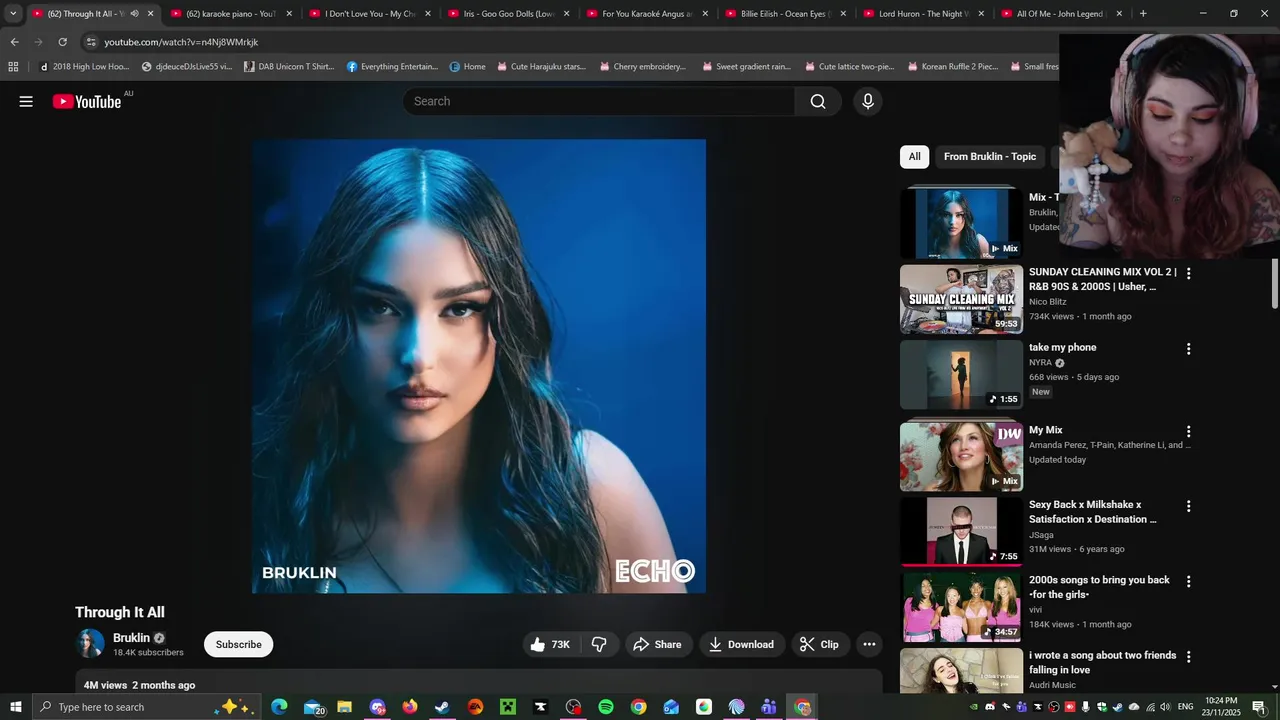The height and width of the screenshot is (720, 1280).
Task: Close the For You Karaoké Angus tab
Action: pos(705,14)
